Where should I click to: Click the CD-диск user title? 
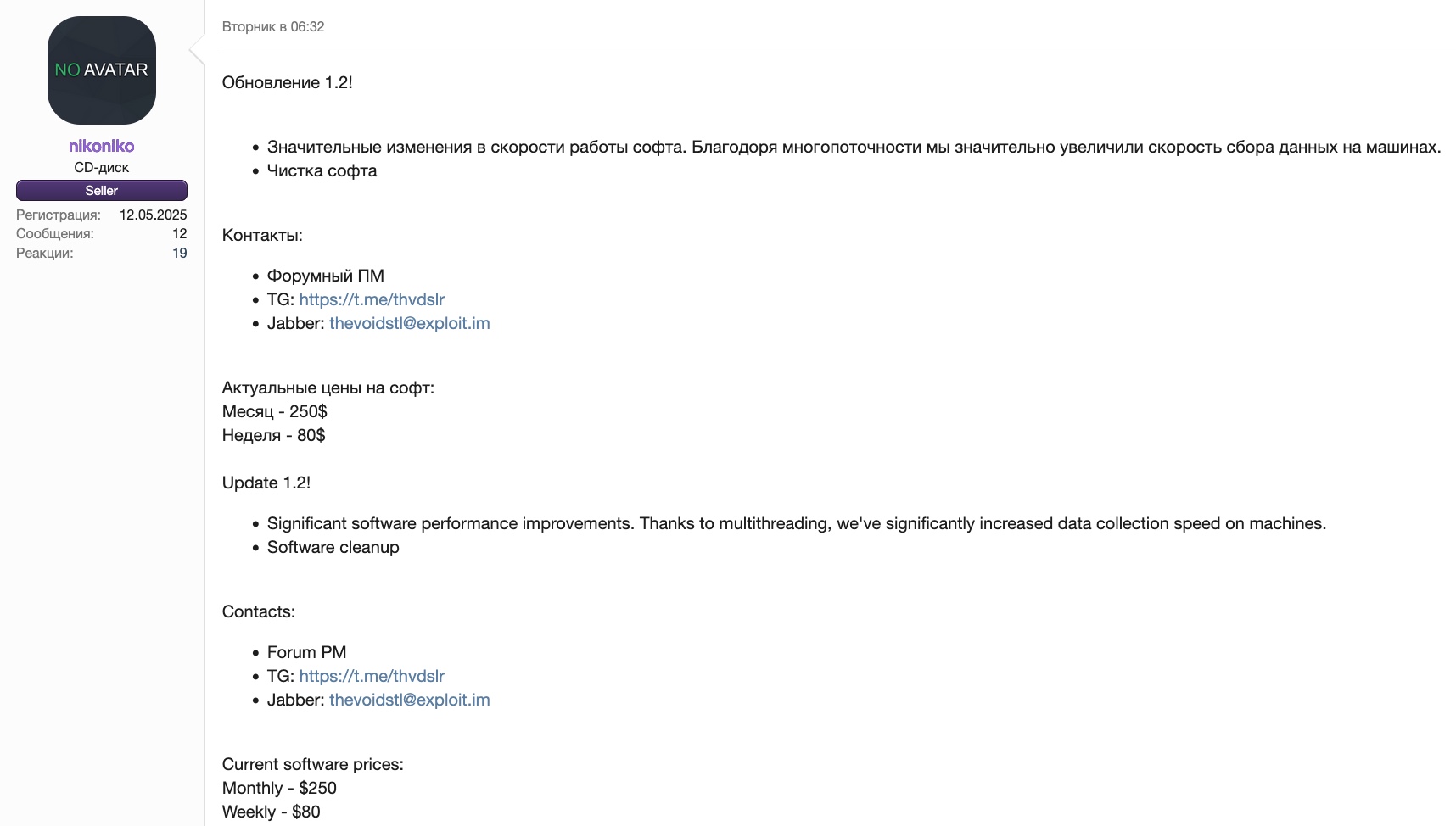coord(102,168)
